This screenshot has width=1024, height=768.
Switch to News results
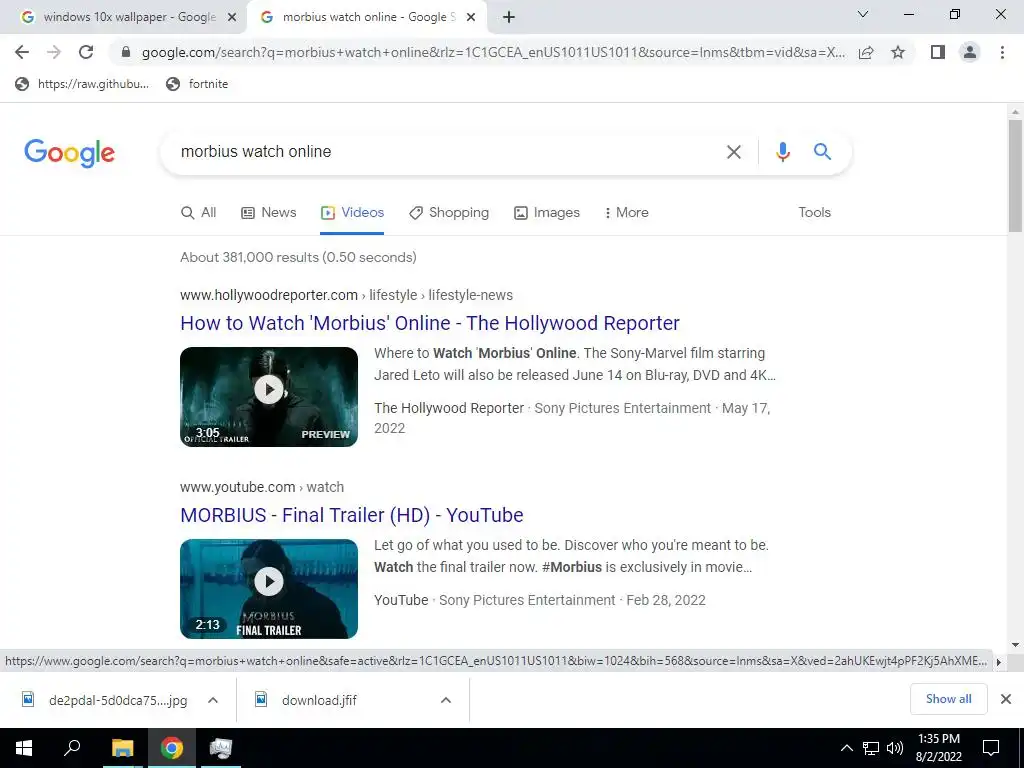(x=268, y=213)
